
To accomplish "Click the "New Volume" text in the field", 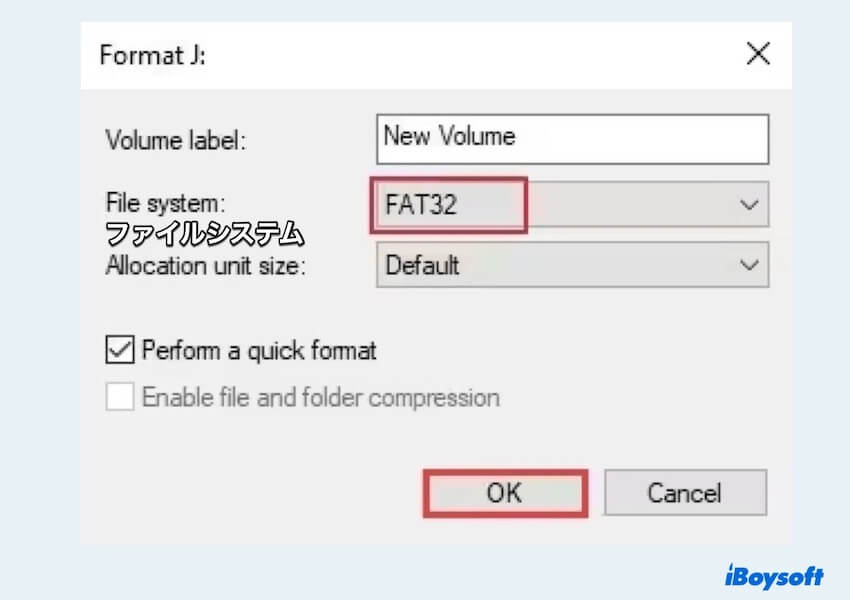I will (x=449, y=137).
